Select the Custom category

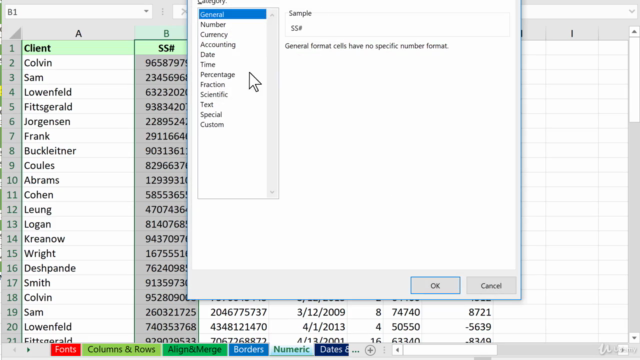coord(212,124)
